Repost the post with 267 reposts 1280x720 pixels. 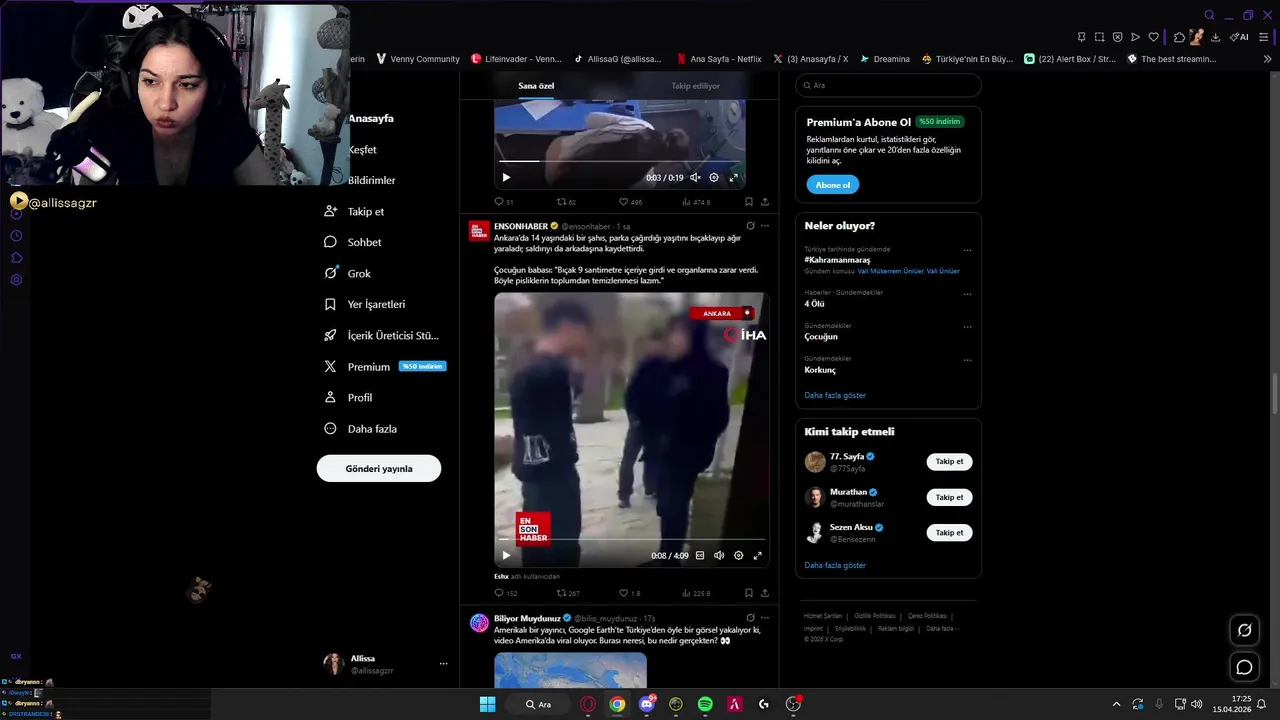pos(568,593)
